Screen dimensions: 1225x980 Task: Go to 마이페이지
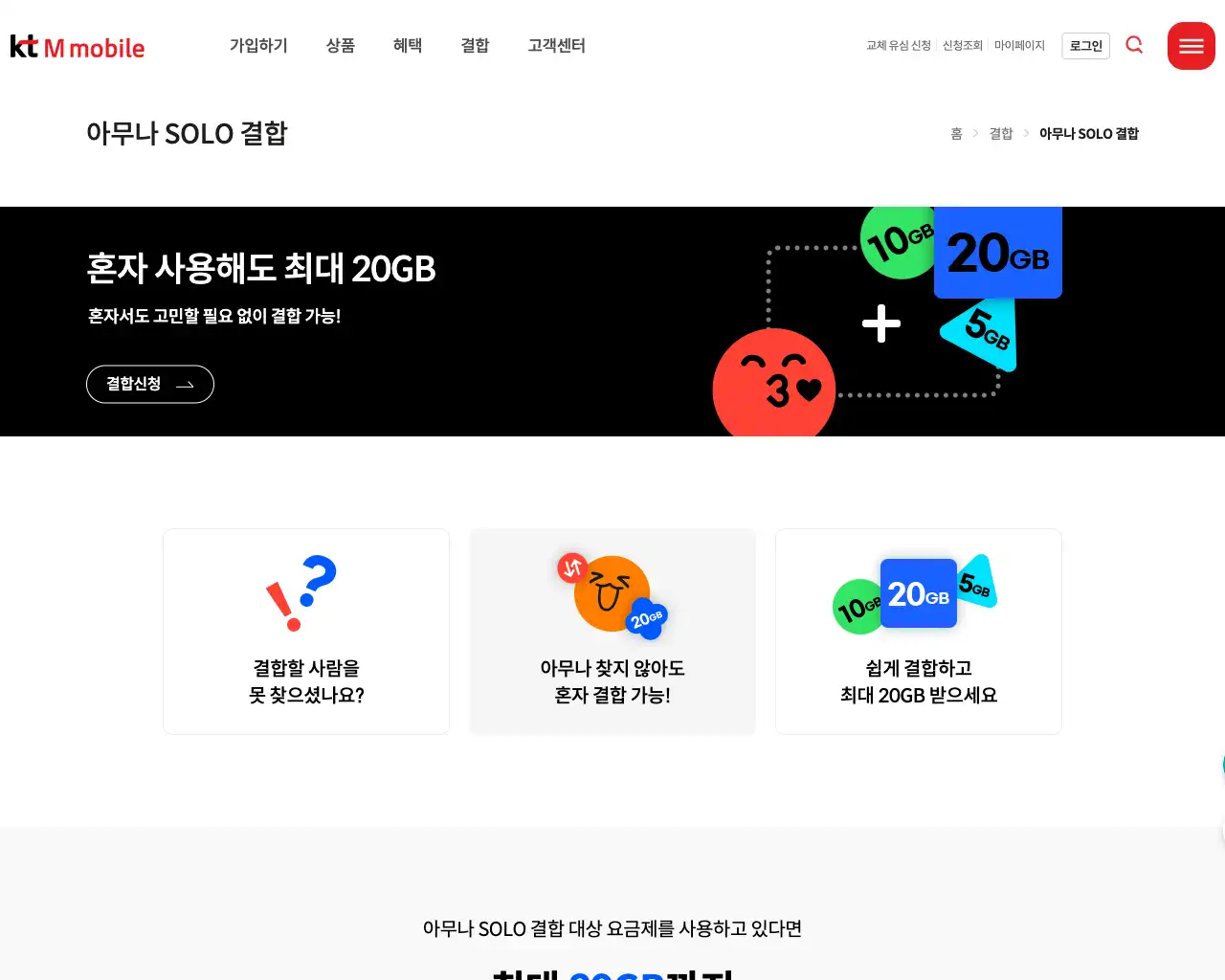pos(1019,45)
